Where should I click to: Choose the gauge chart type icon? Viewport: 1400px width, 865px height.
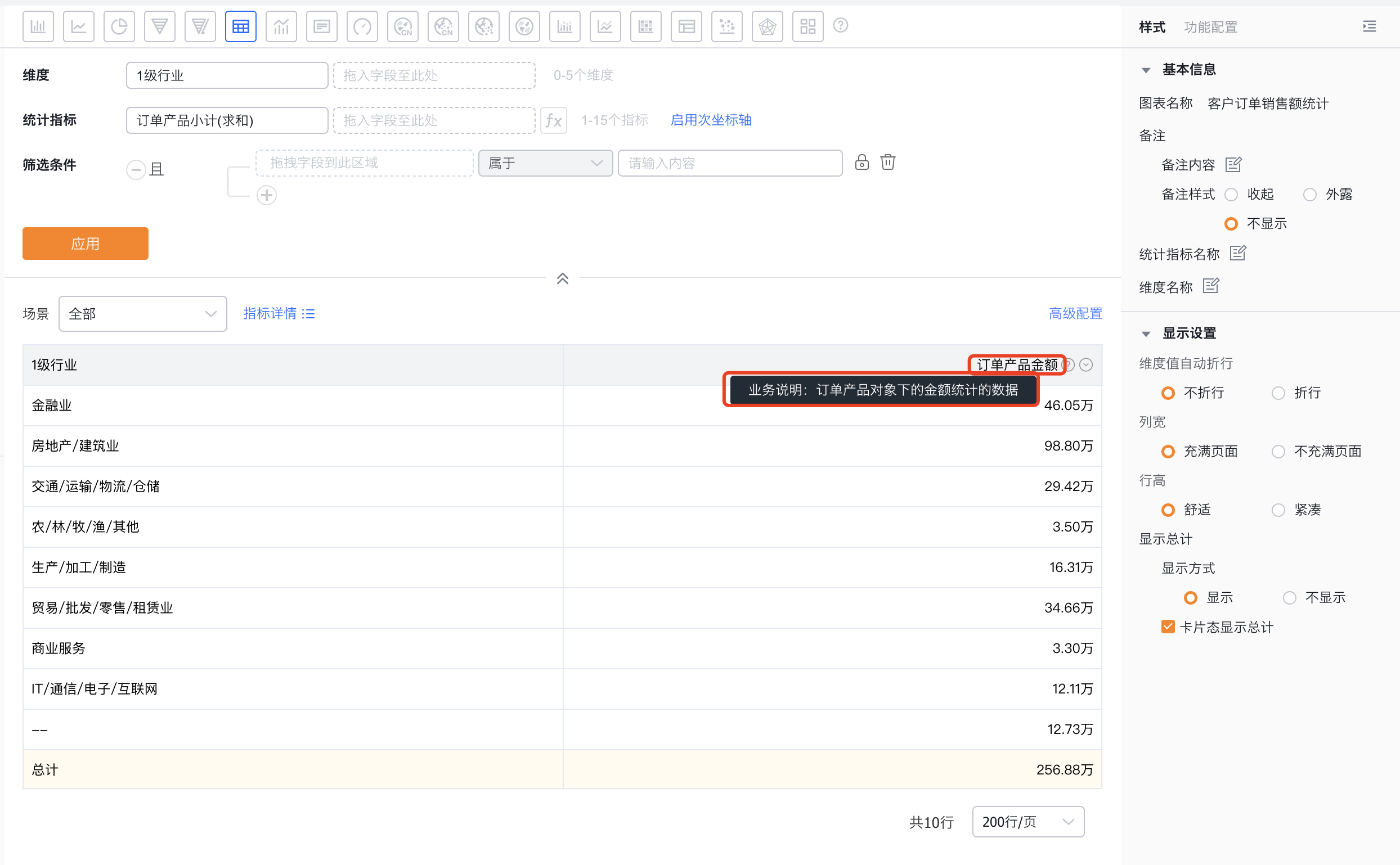(362, 26)
